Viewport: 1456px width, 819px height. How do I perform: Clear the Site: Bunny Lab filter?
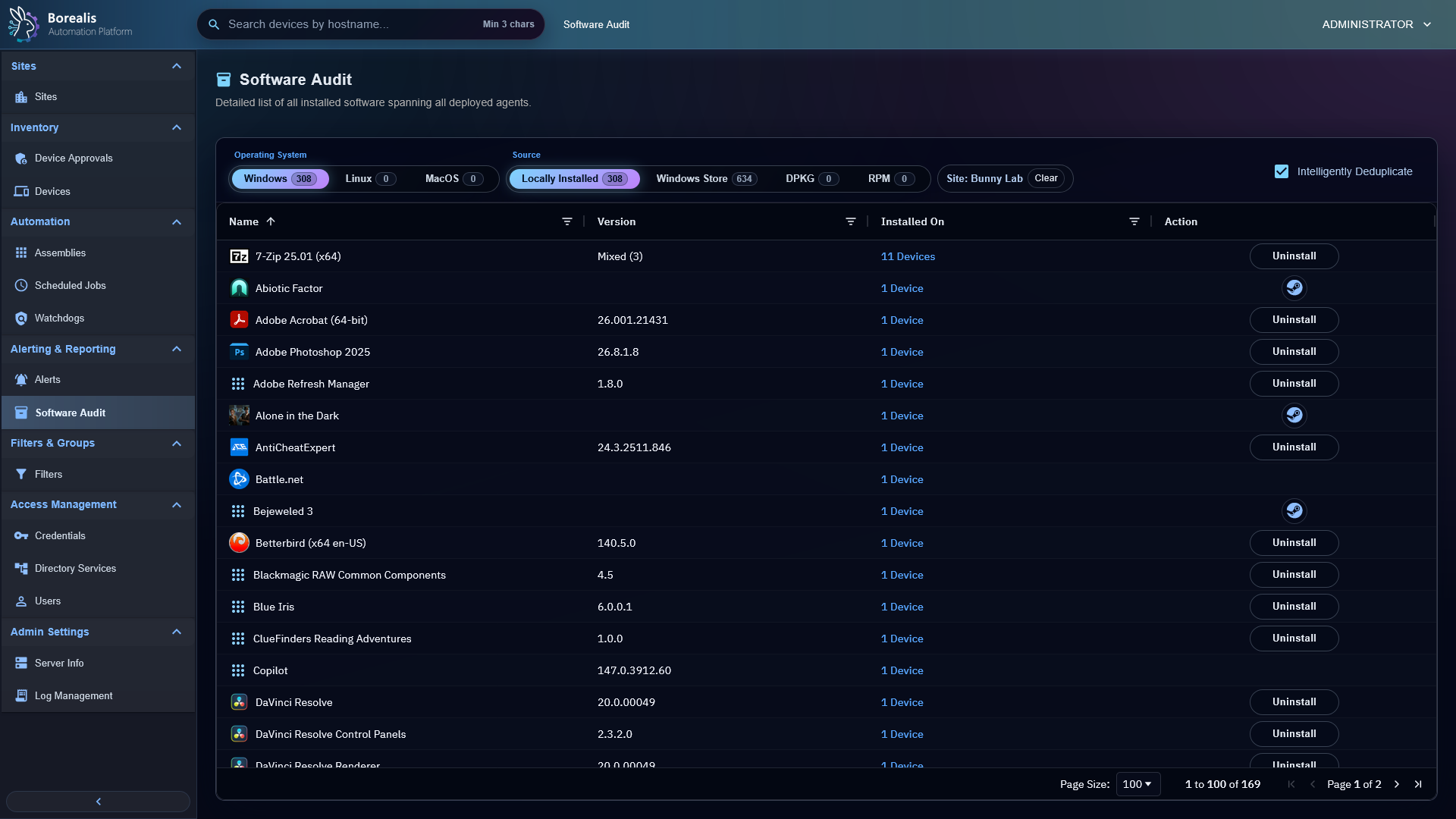1046,178
